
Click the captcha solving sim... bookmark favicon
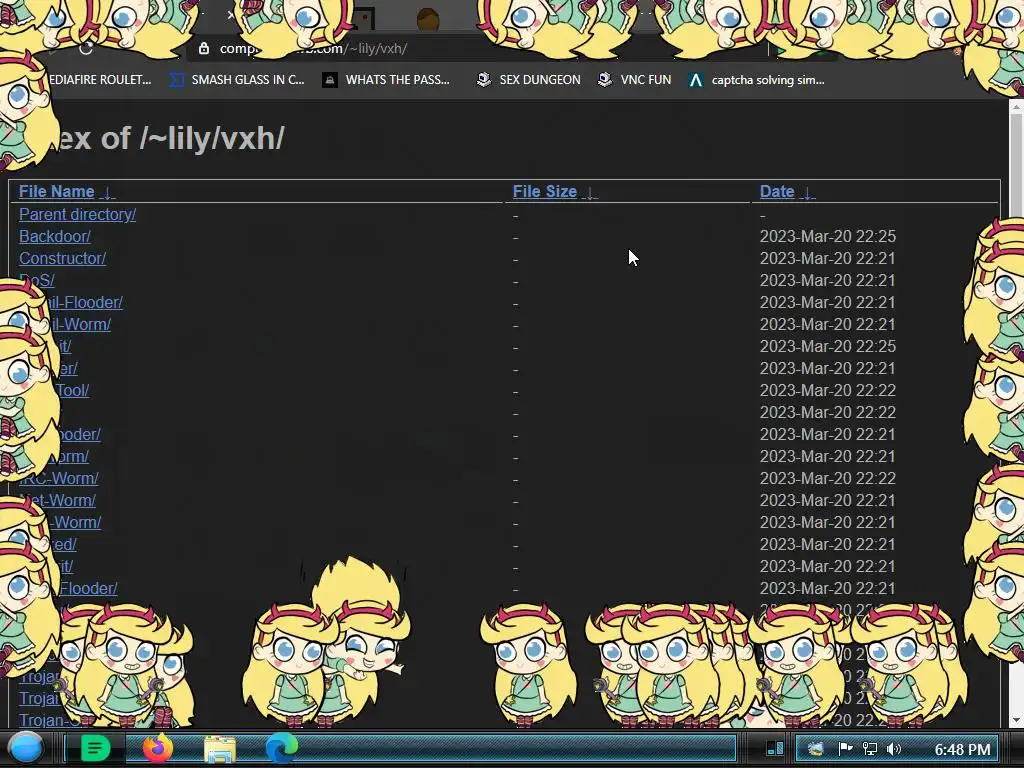696,80
